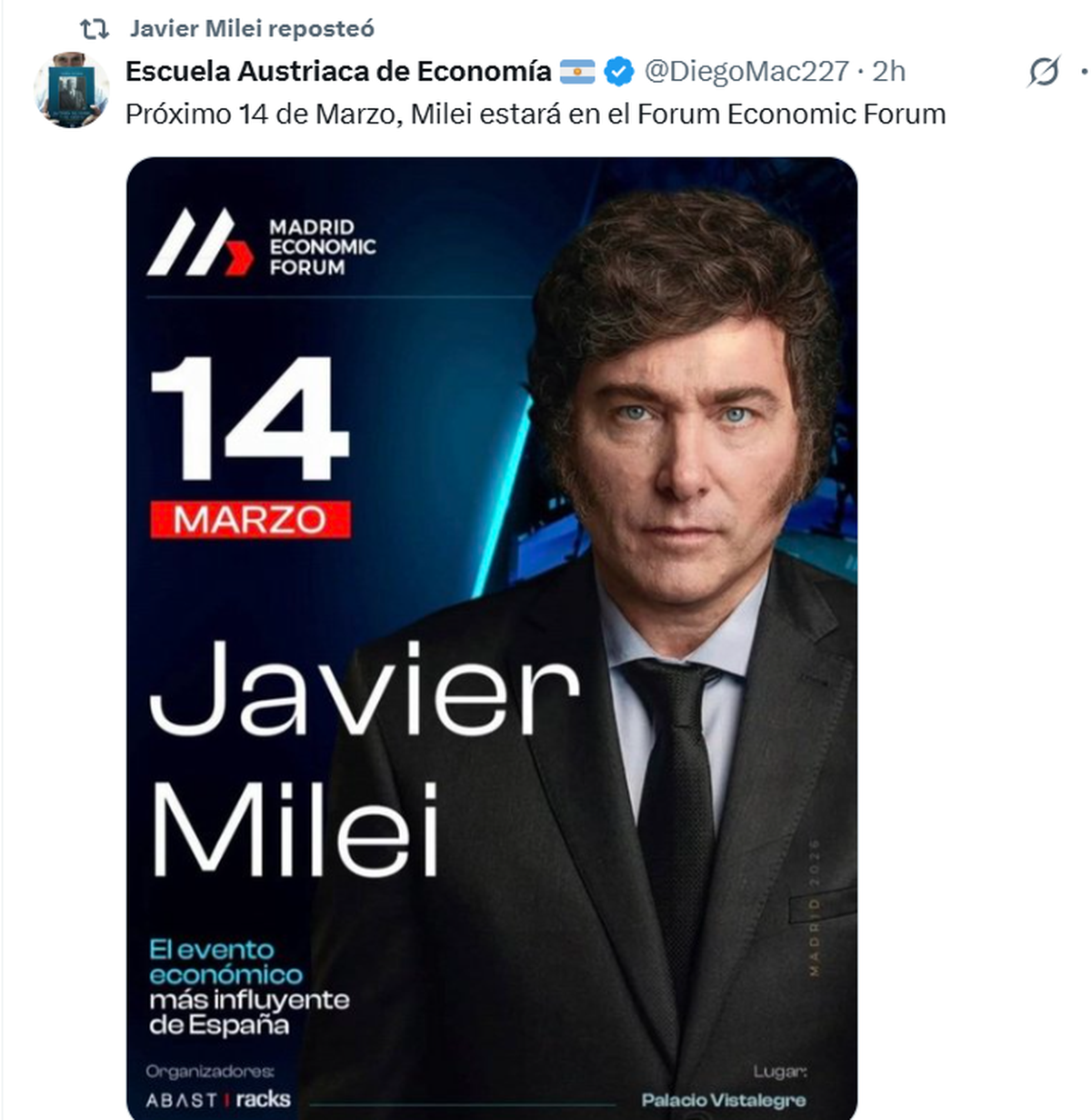Viewport: 1091px width, 1120px height.
Task: Click the ABAST racks organizers logos
Action: click(x=218, y=1099)
